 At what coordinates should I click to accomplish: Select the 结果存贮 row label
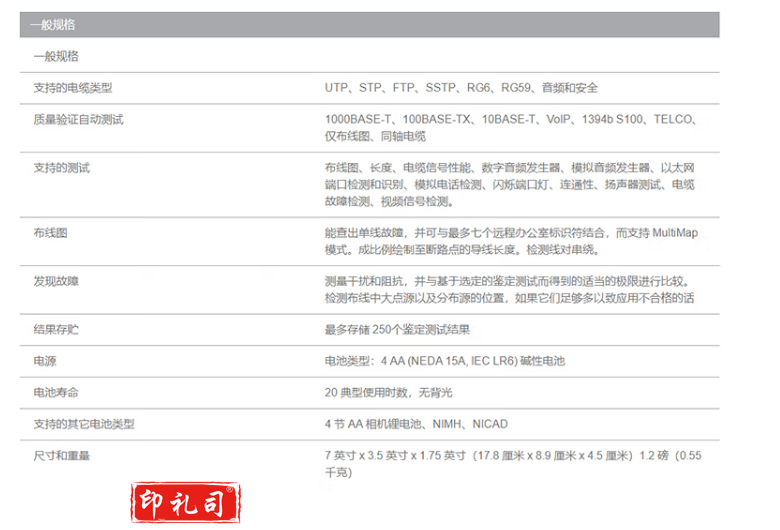click(55, 329)
